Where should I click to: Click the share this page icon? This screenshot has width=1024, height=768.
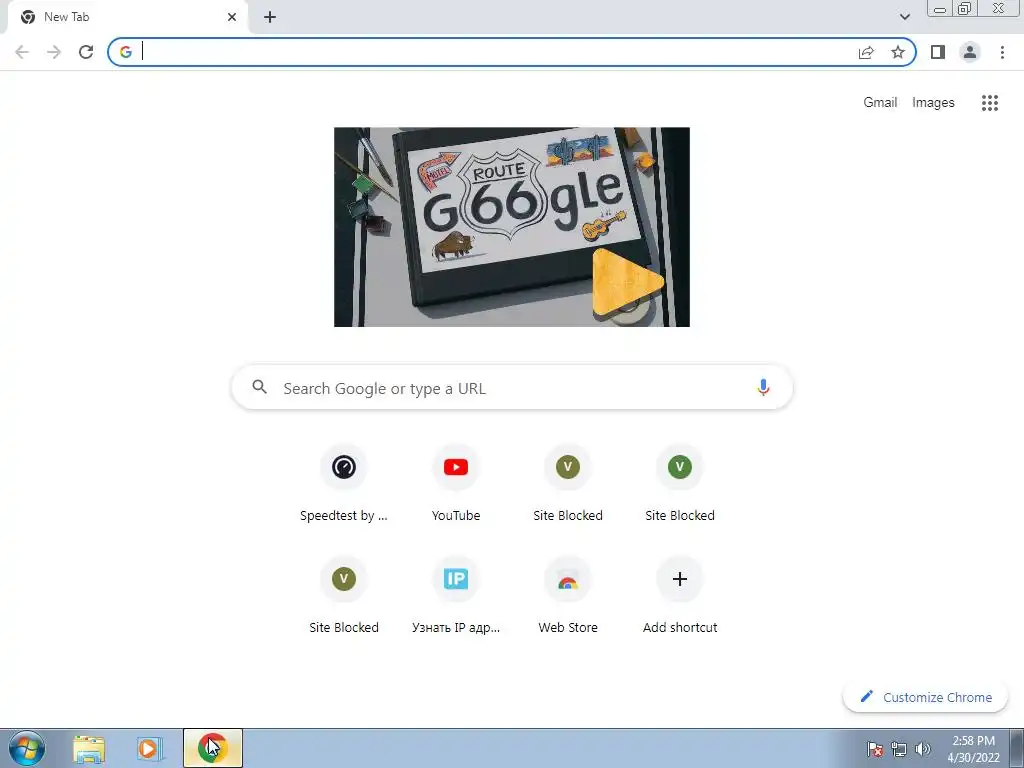tap(866, 52)
